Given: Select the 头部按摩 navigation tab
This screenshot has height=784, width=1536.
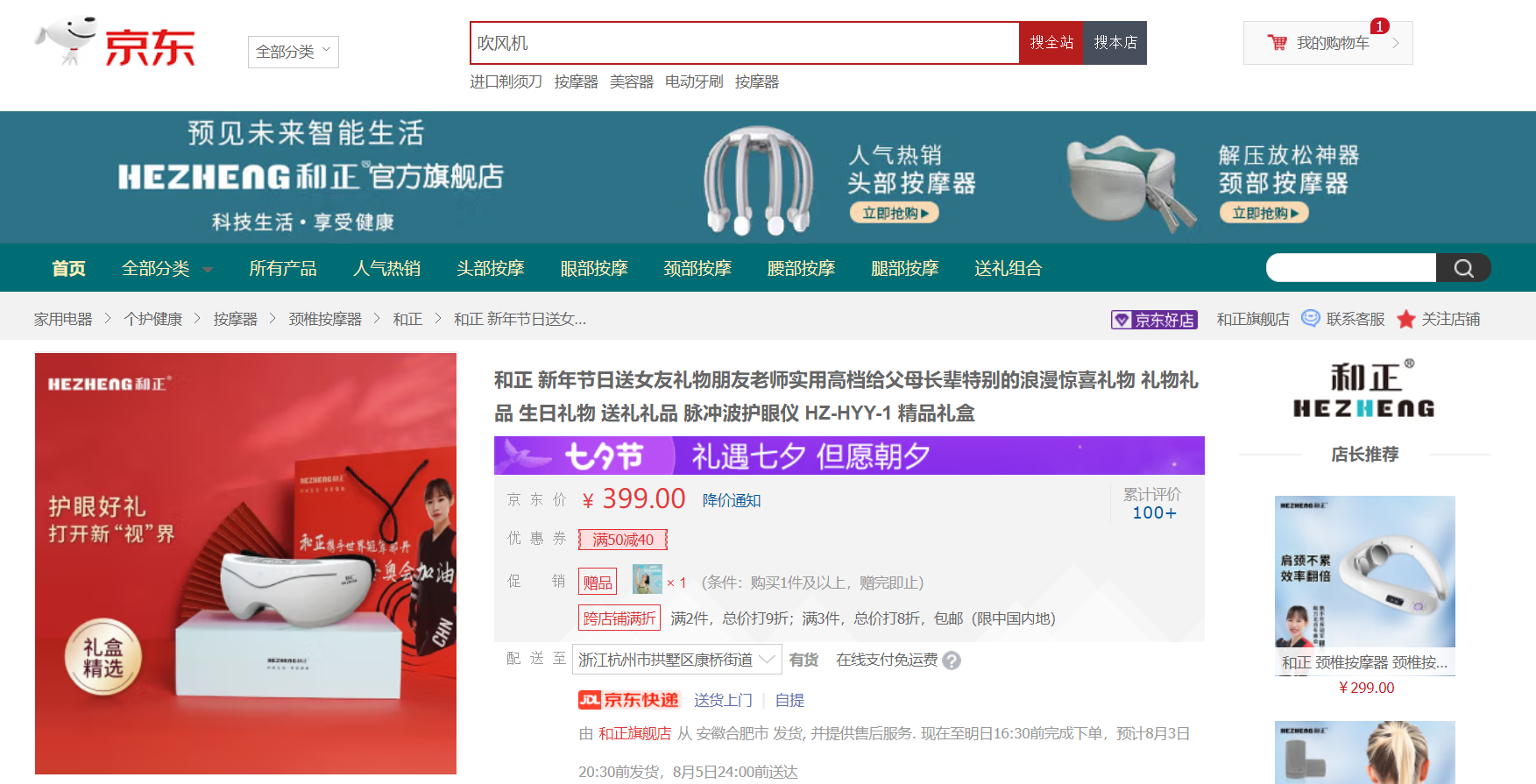Looking at the screenshot, I should point(490,268).
